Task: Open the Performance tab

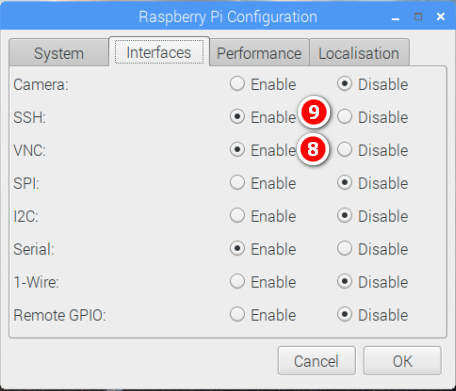Action: (x=259, y=53)
